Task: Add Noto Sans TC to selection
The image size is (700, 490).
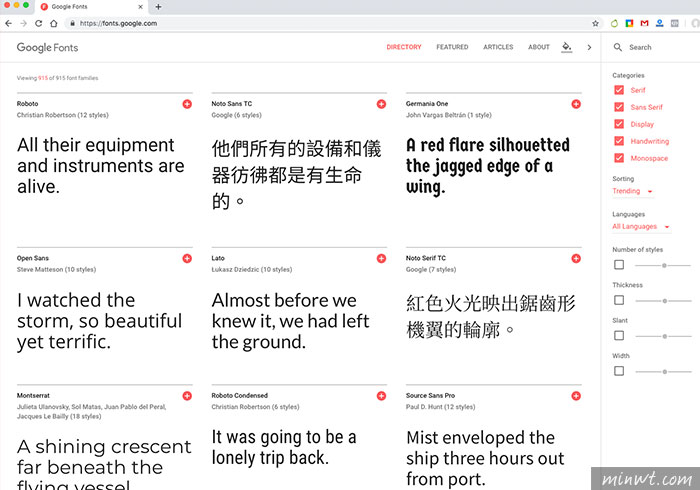Action: tap(381, 104)
